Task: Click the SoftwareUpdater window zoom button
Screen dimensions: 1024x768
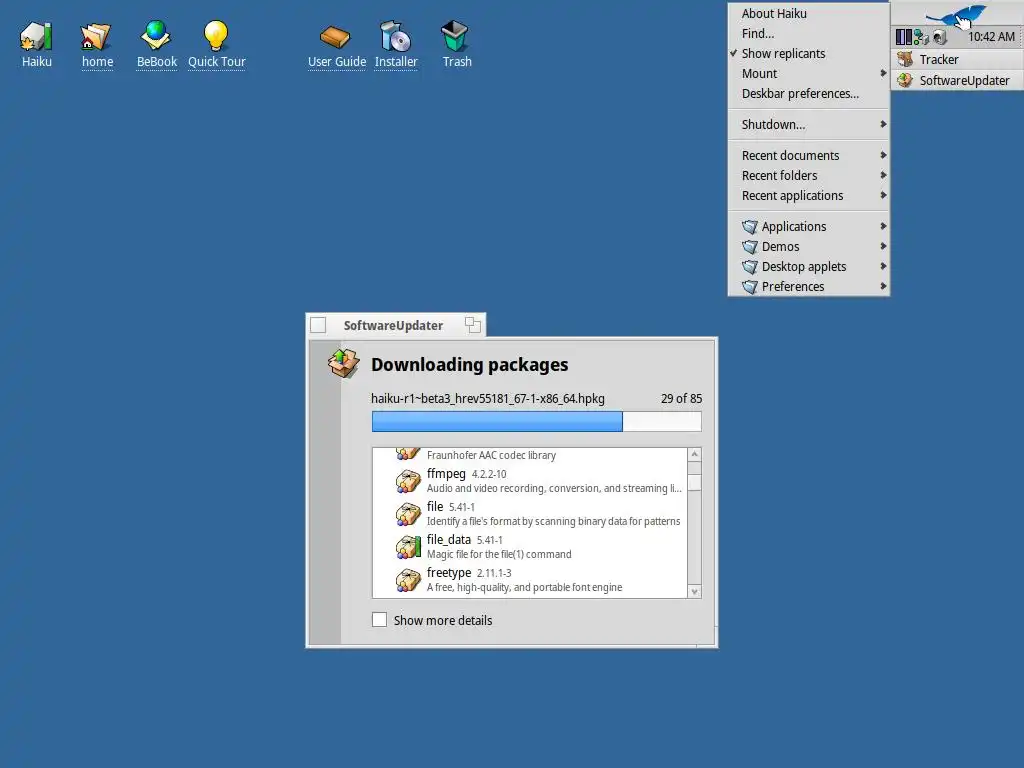Action: [473, 325]
